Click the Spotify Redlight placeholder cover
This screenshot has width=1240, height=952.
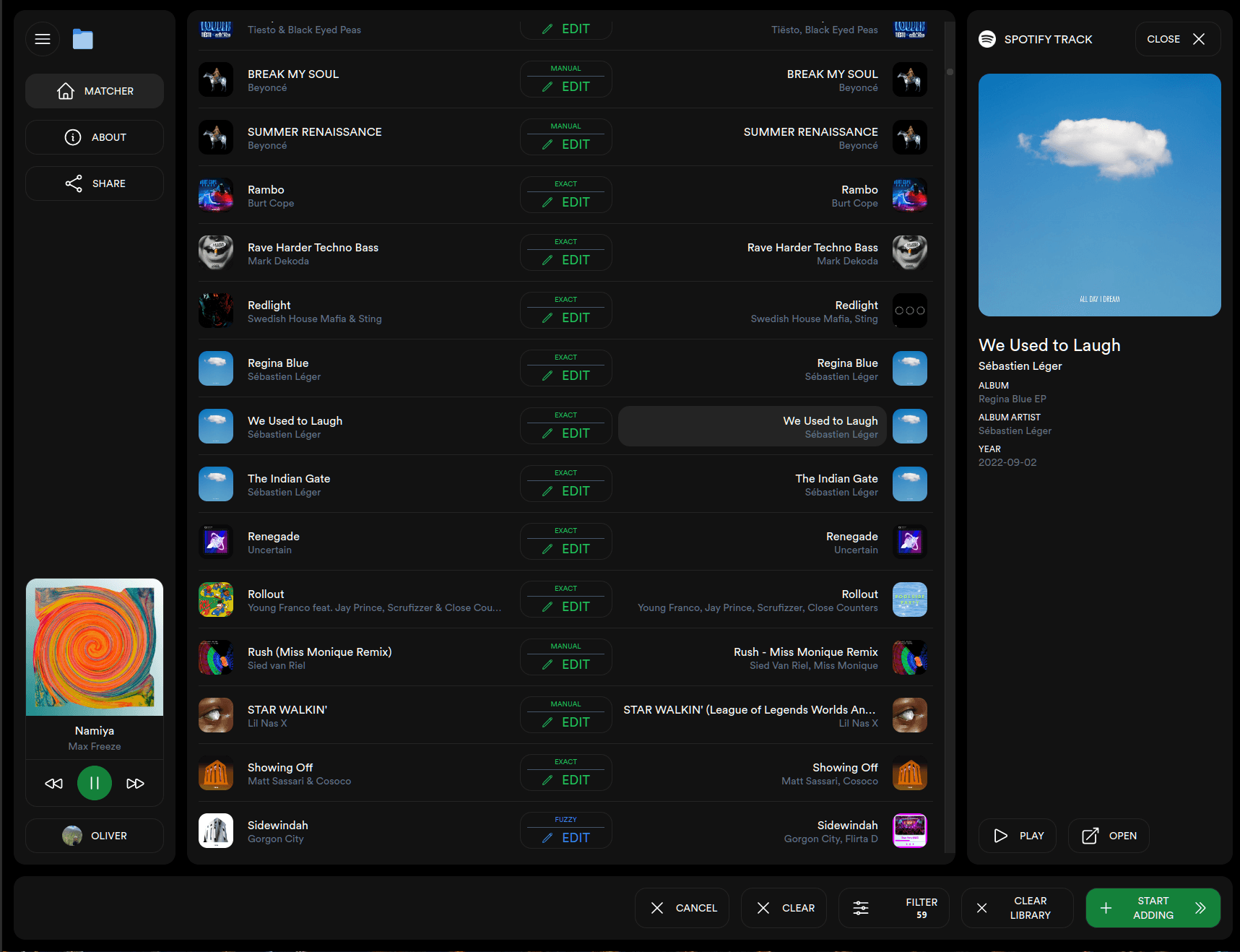[910, 311]
